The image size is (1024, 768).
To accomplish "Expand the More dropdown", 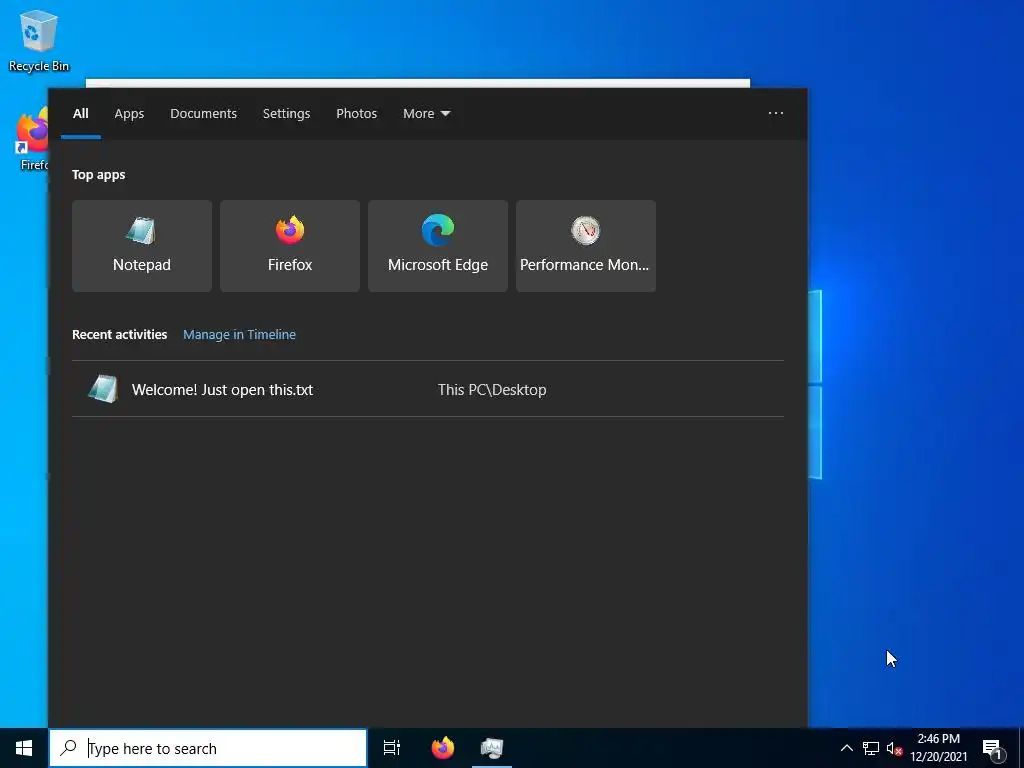I will (426, 114).
